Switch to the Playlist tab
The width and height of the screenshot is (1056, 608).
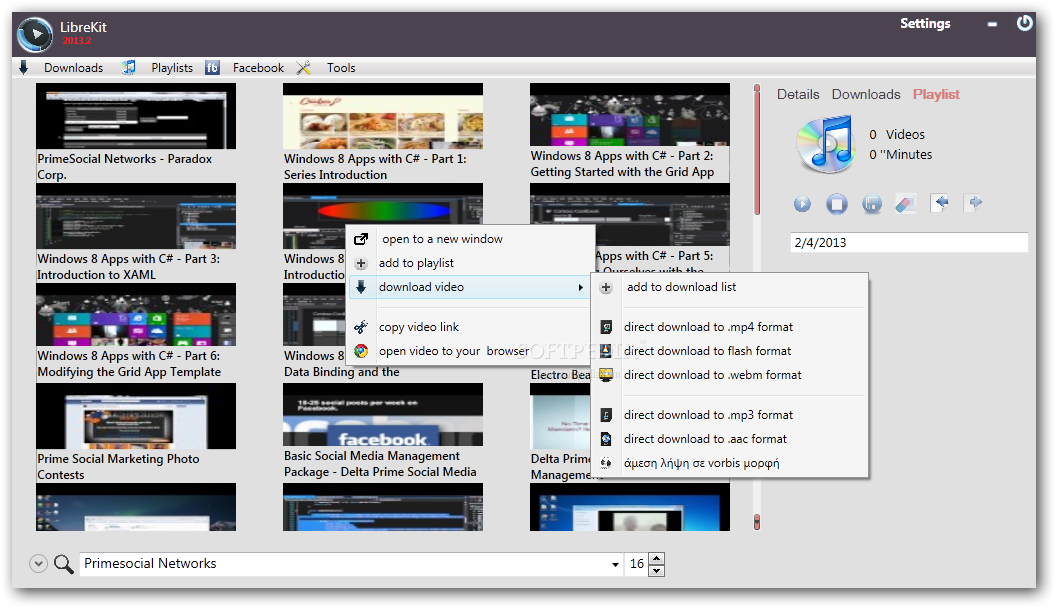[936, 94]
